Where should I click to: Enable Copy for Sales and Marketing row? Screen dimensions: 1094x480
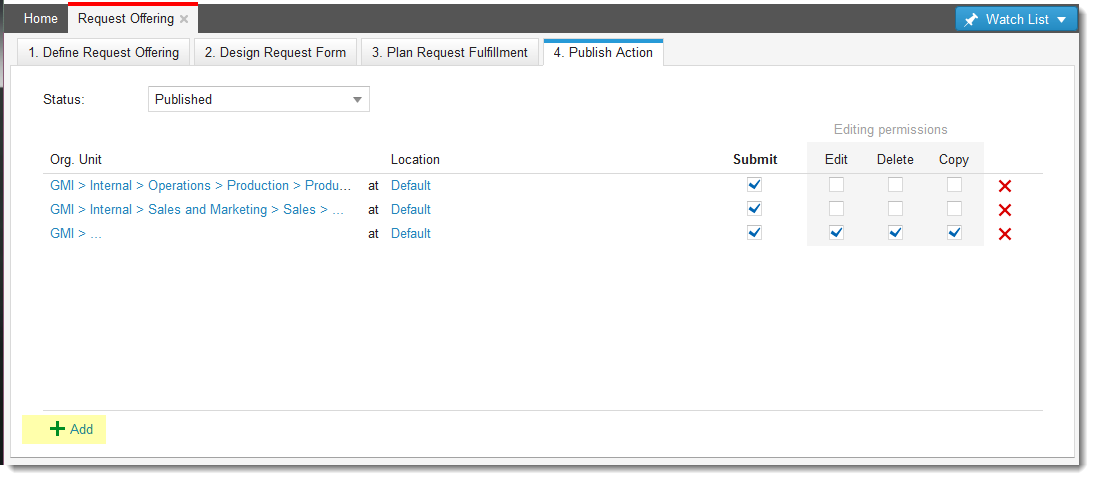click(x=954, y=209)
